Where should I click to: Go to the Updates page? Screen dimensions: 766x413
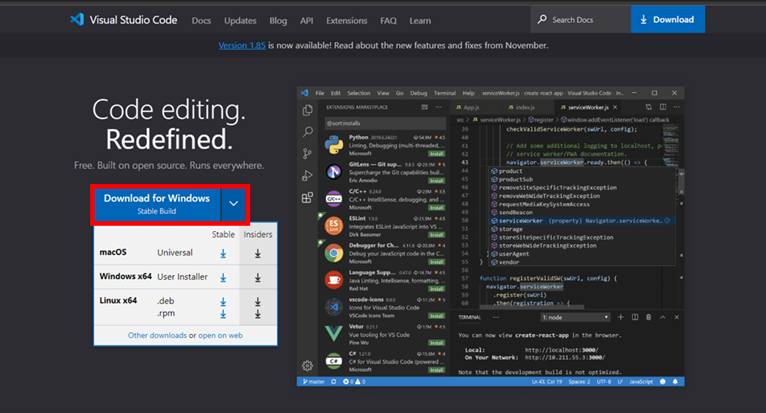point(240,21)
